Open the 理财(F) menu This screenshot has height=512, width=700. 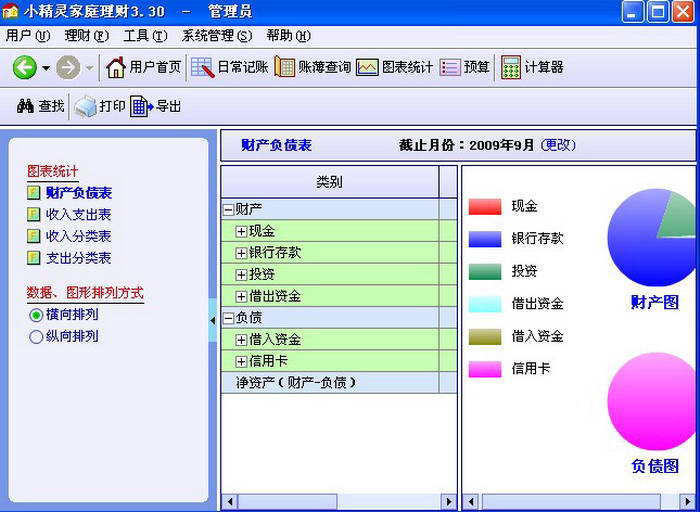[86, 36]
